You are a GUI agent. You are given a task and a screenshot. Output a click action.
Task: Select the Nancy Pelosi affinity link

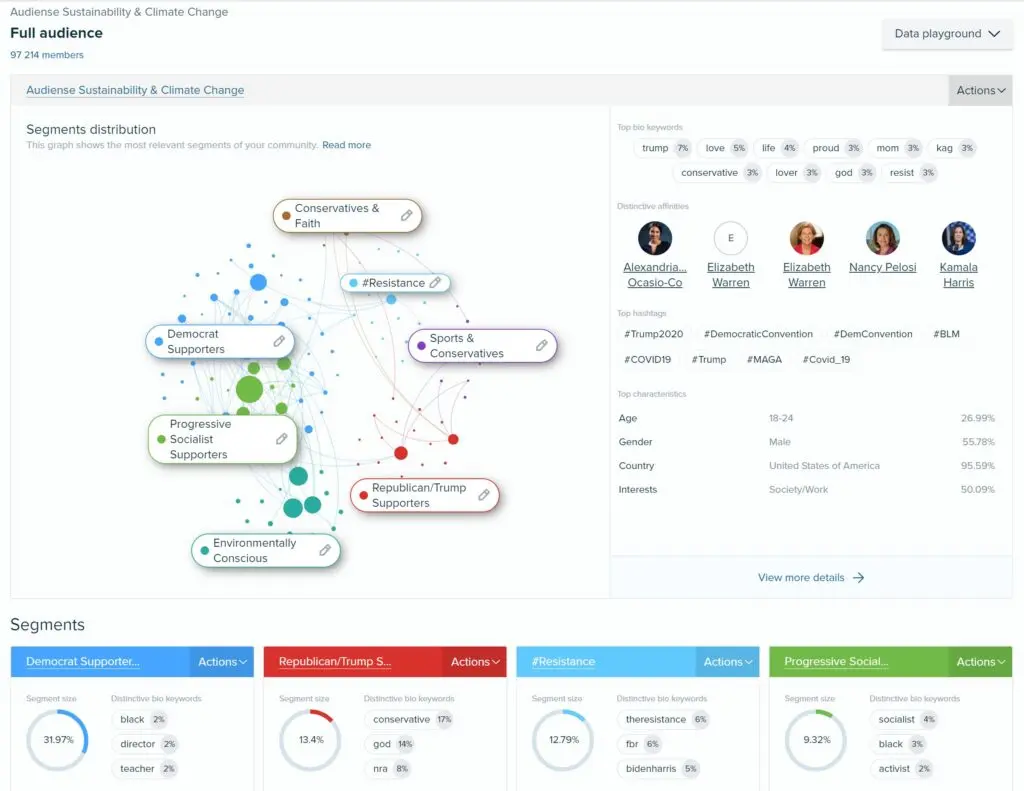pos(882,268)
